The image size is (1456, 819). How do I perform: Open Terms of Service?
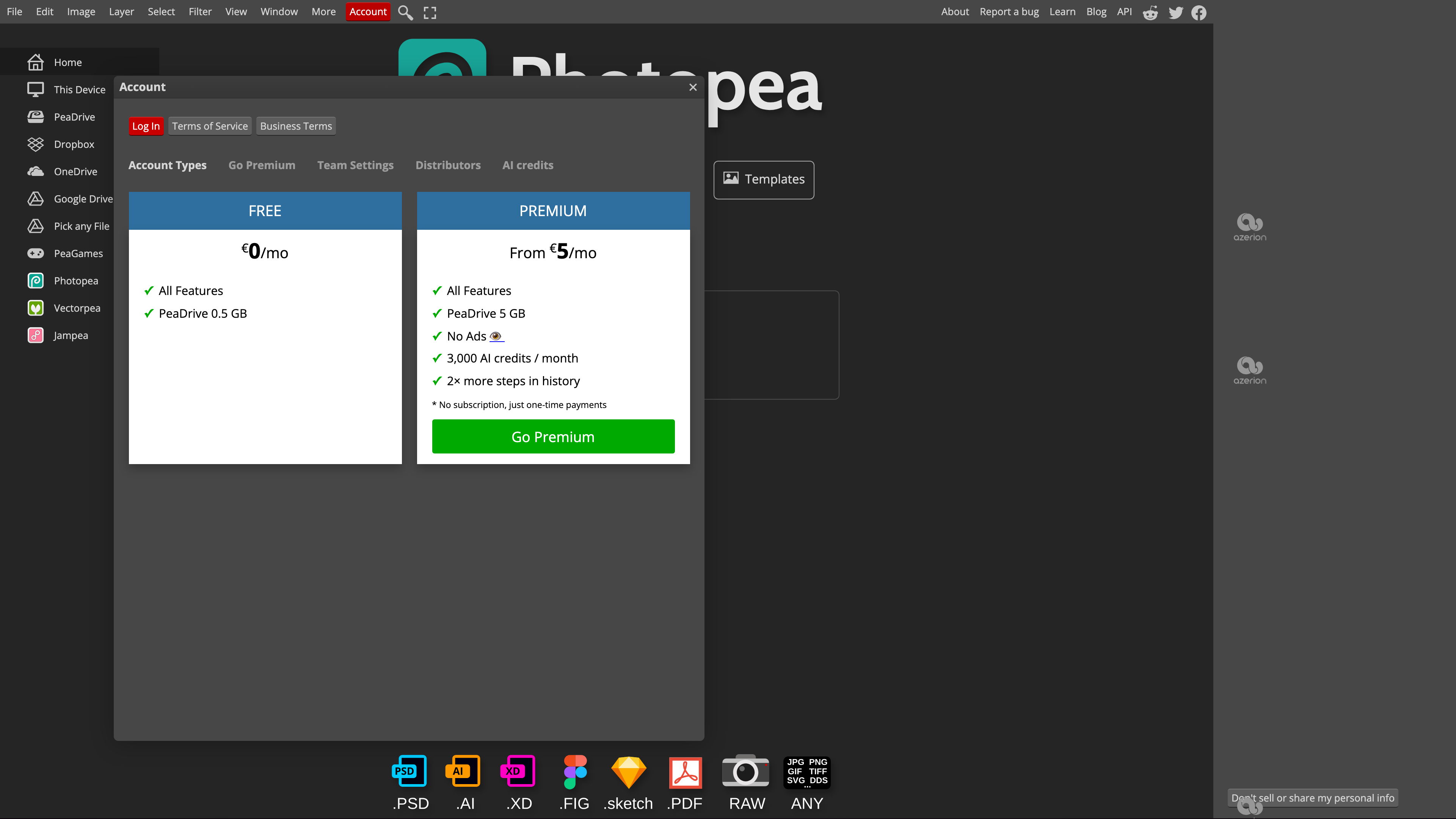coord(210,126)
